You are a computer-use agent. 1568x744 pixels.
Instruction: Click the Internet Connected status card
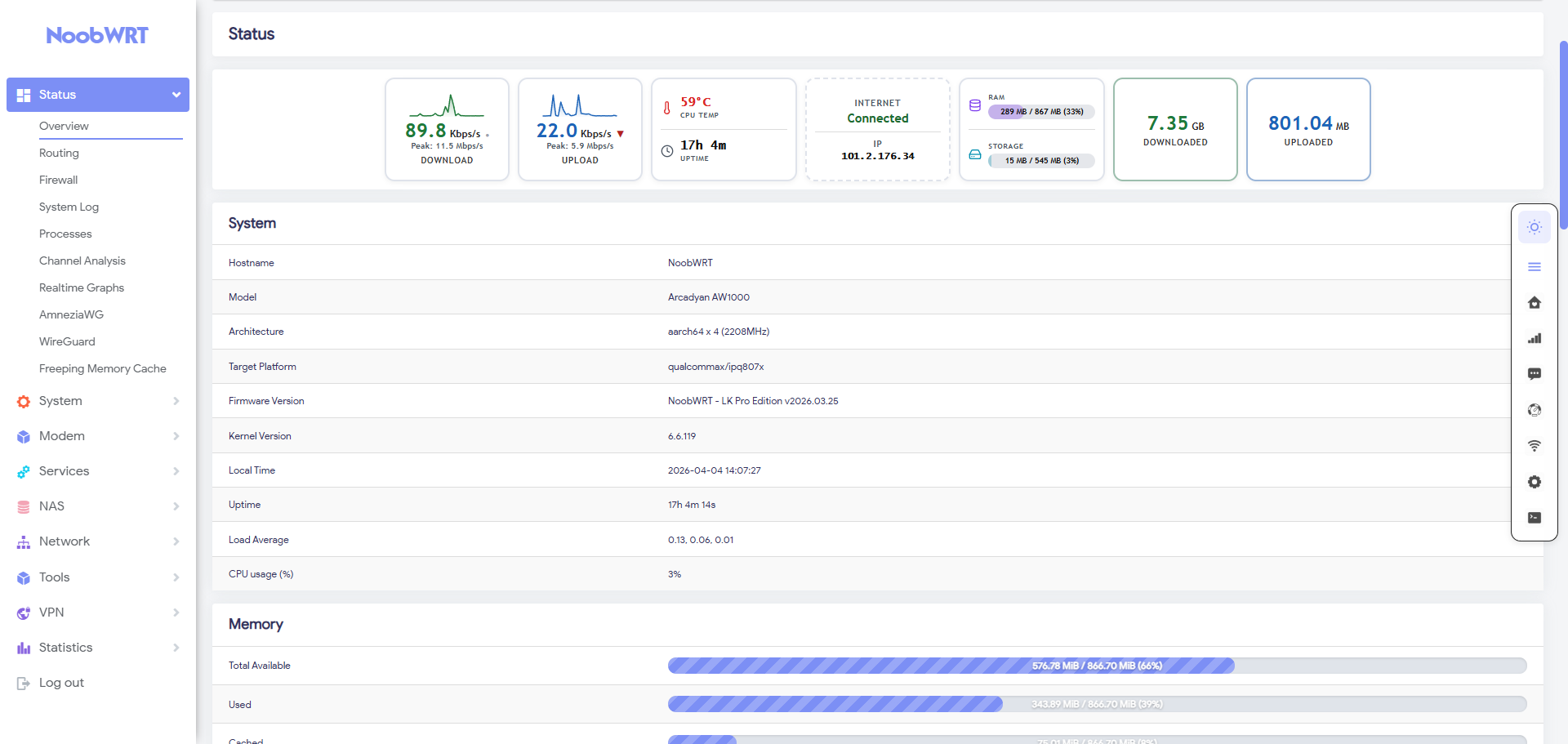click(x=878, y=129)
